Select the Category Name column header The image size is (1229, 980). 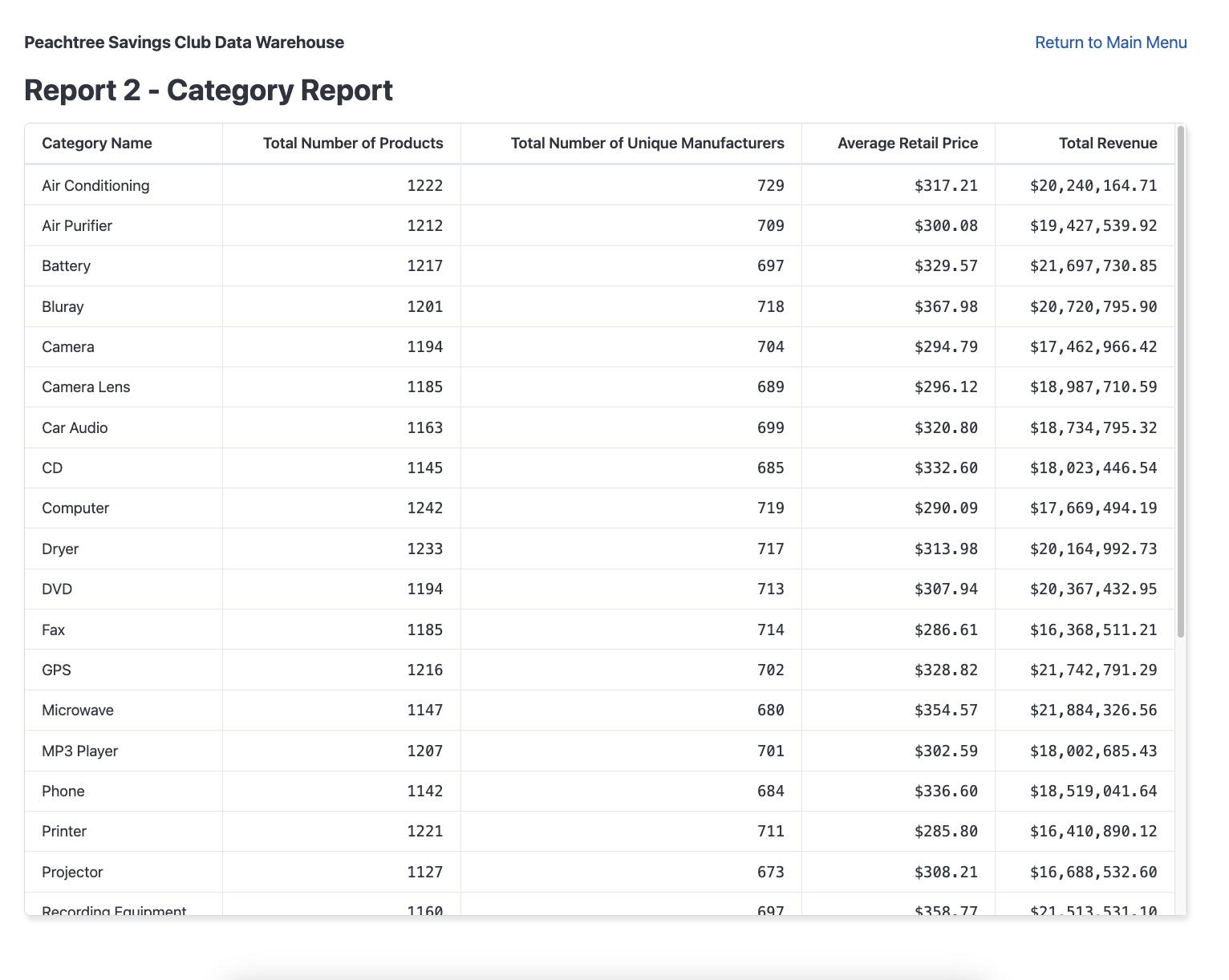pyautogui.click(x=96, y=143)
